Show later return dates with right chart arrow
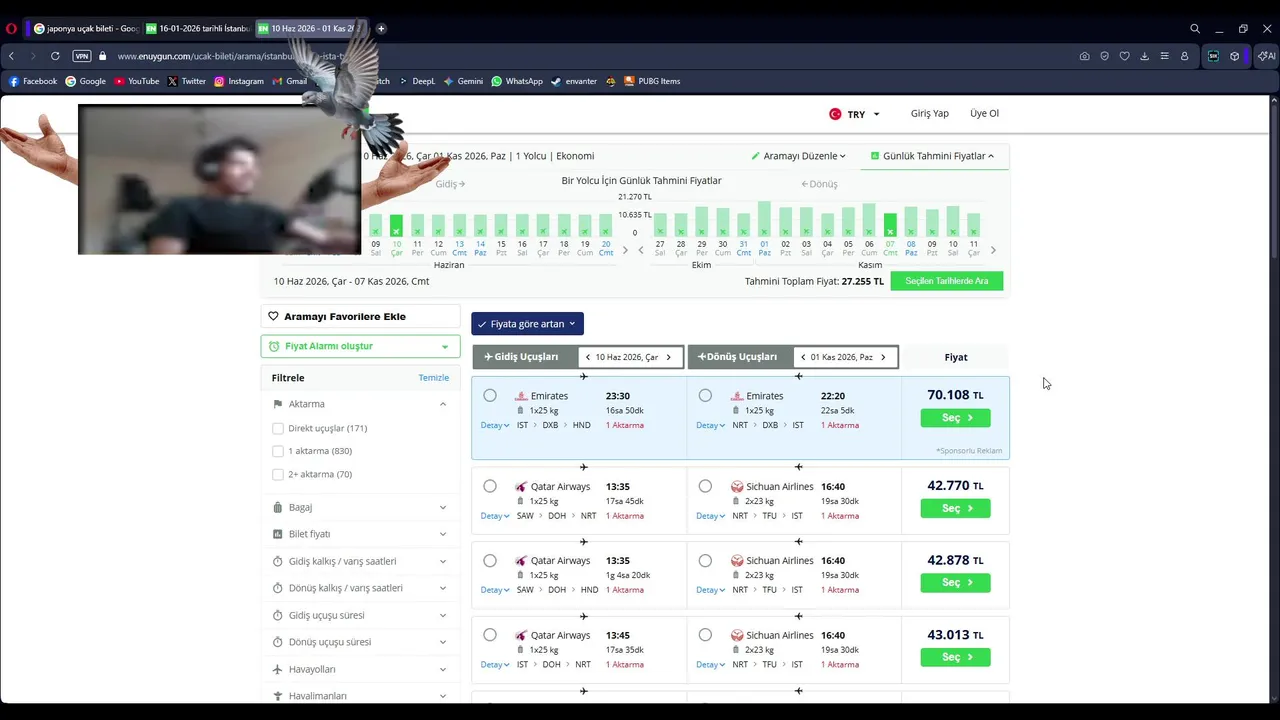Screen dimensions: 1280x720 (993, 249)
